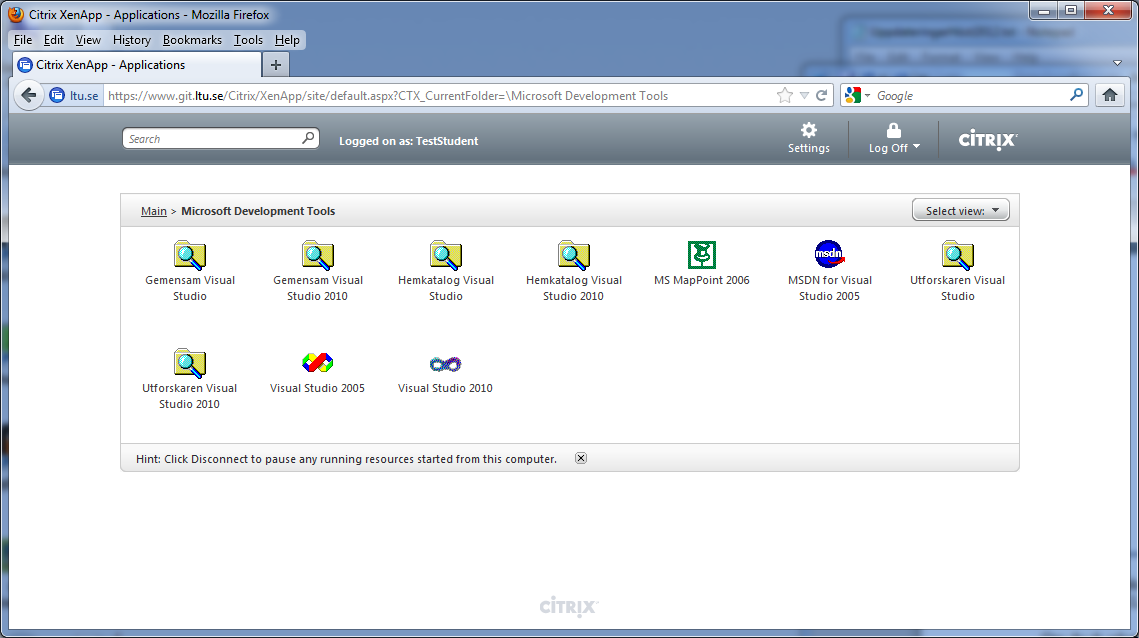This screenshot has width=1139, height=638.
Task: Click the MS MapPoint 2006 label
Action: (x=702, y=280)
